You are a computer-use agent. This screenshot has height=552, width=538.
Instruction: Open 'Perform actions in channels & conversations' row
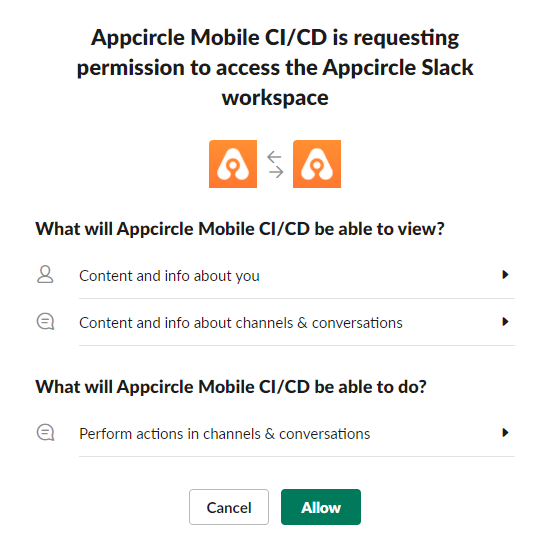275,433
